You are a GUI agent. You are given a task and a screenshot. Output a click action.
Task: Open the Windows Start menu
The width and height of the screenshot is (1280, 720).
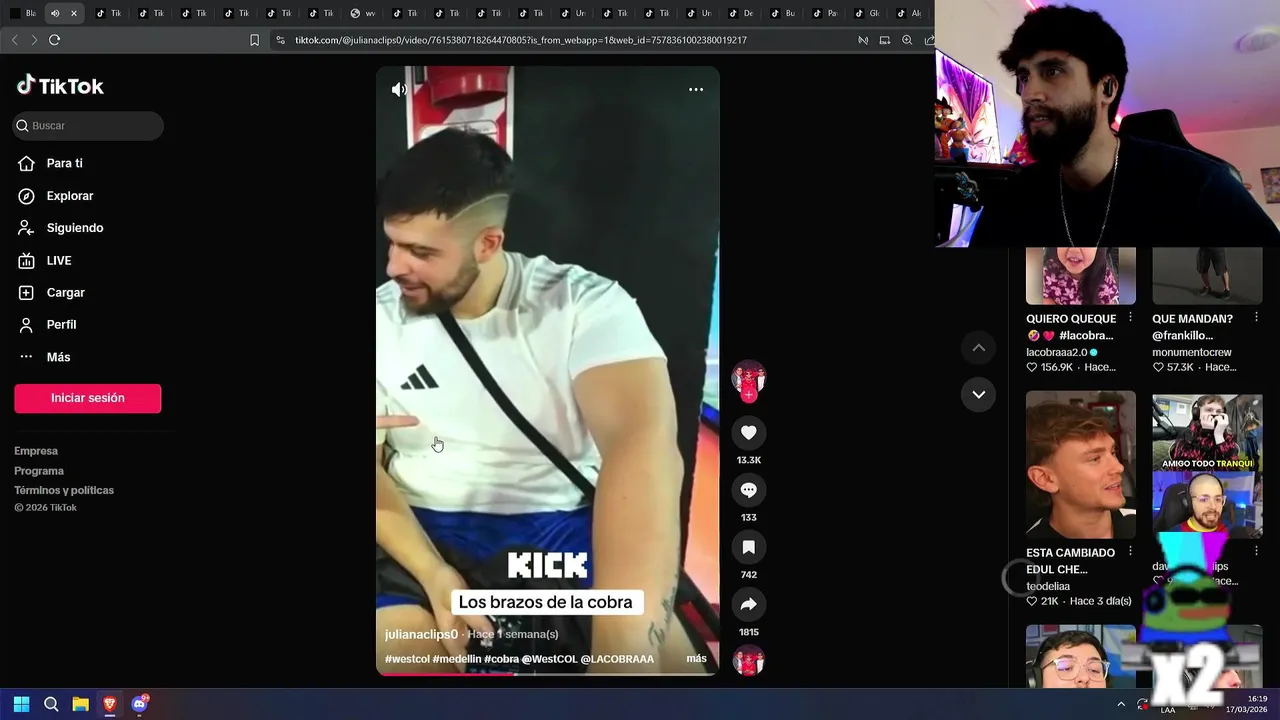click(21, 704)
